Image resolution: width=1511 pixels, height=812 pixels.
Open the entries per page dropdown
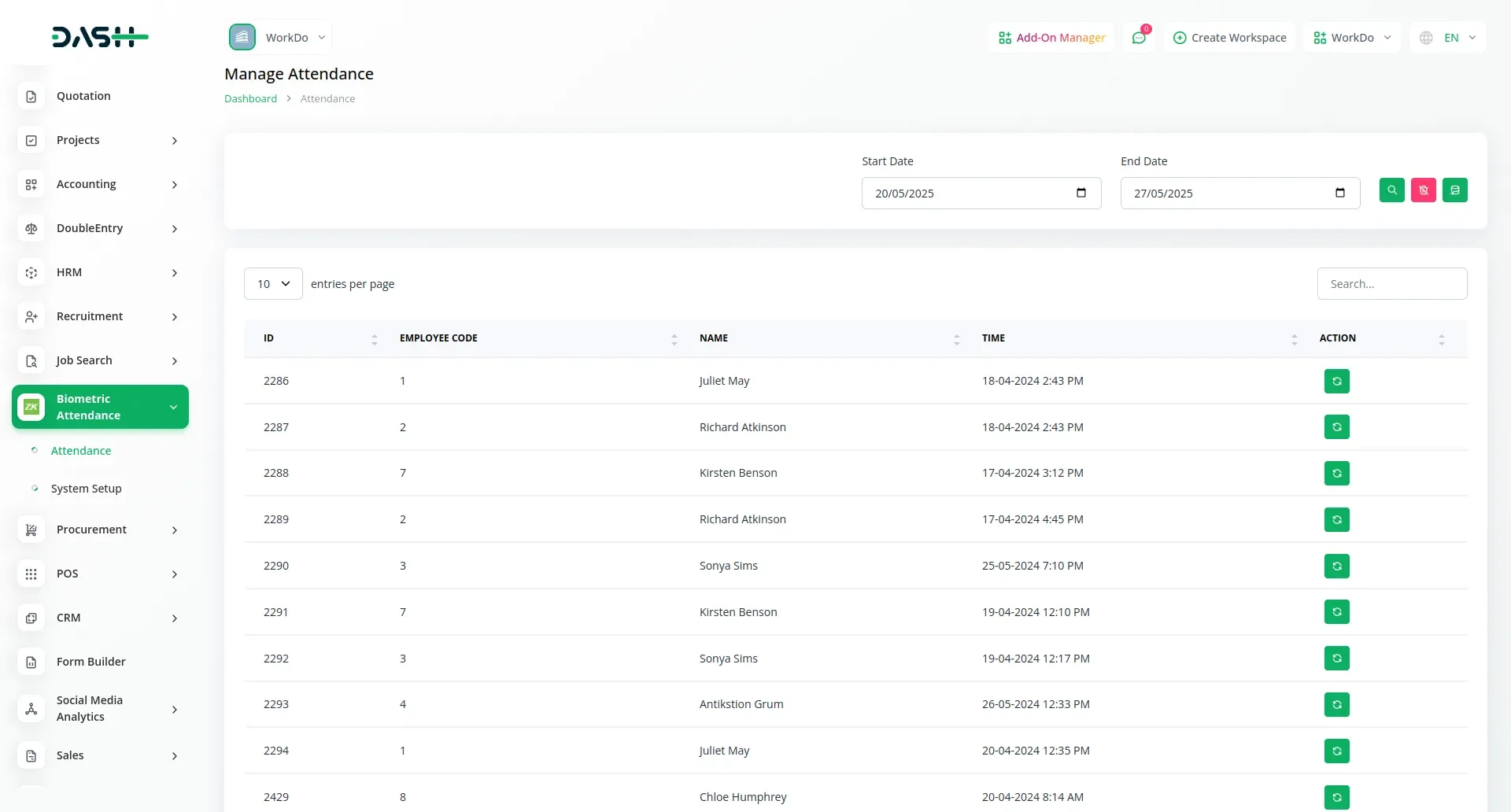[x=273, y=284]
